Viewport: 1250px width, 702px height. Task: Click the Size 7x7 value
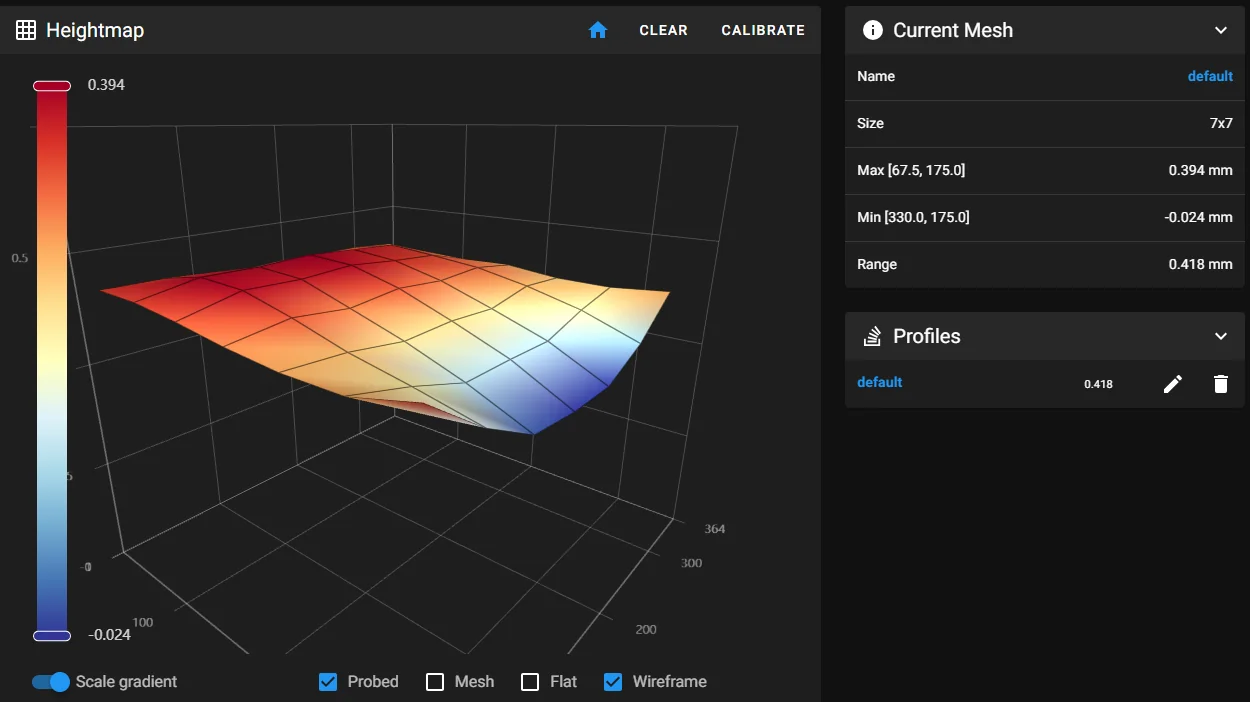click(1221, 123)
